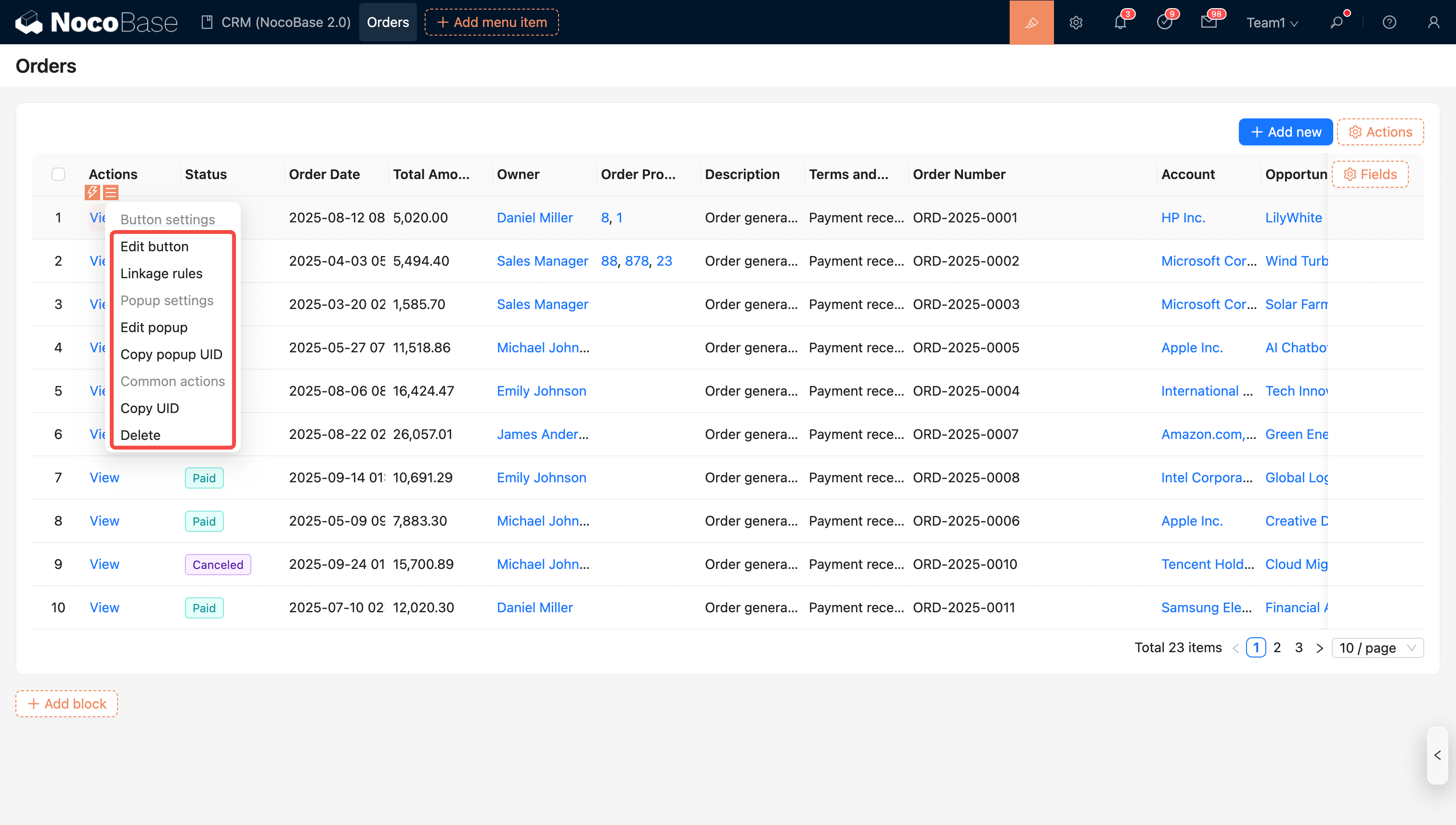Click the orange lightning icon under Actions

coord(92,193)
